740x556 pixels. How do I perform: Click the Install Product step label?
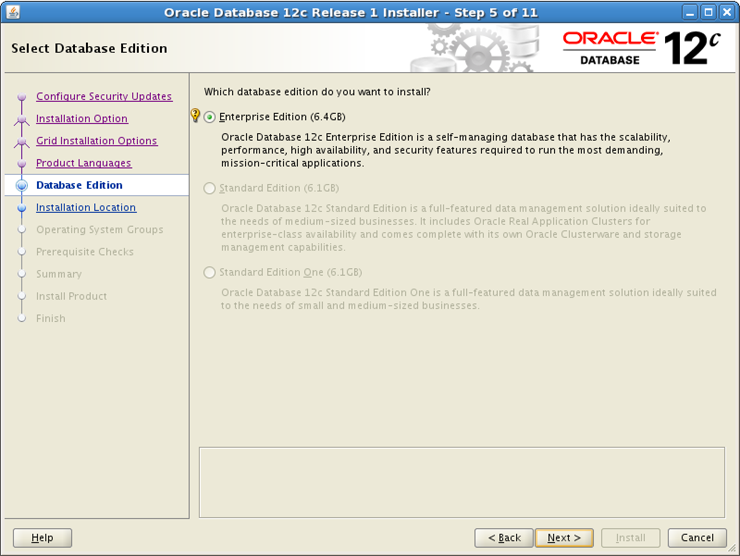72,296
